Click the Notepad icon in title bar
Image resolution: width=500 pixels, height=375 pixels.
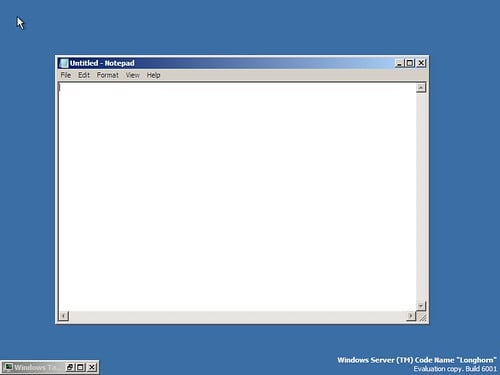[x=64, y=63]
